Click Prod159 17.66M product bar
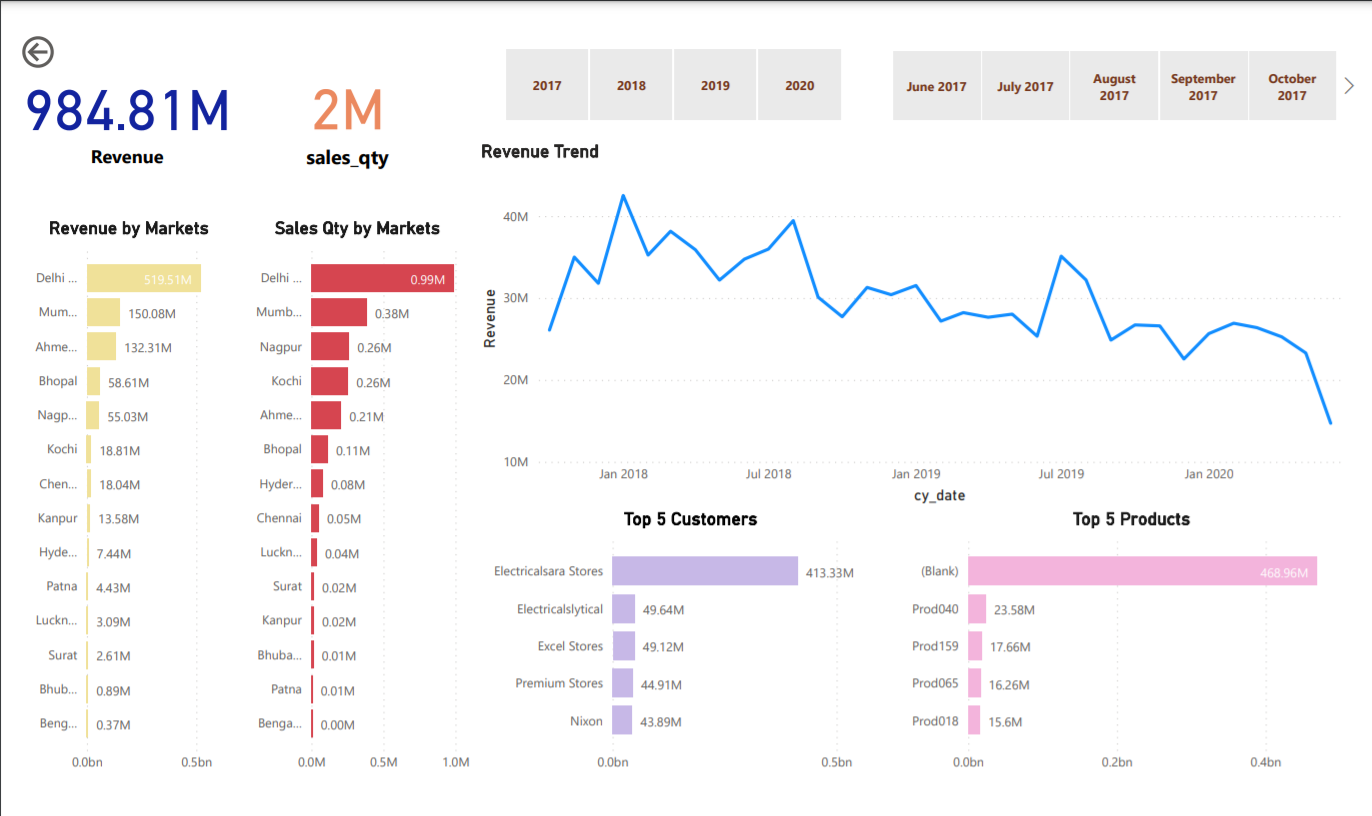 pos(975,646)
